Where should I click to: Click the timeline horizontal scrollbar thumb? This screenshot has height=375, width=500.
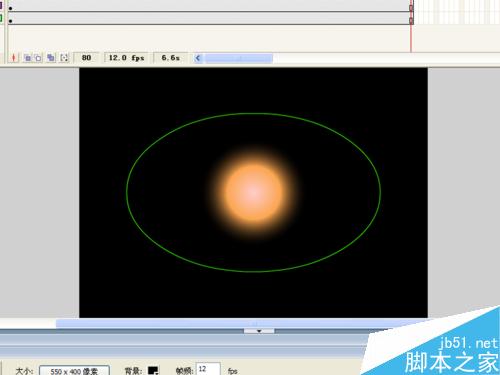click(239, 58)
